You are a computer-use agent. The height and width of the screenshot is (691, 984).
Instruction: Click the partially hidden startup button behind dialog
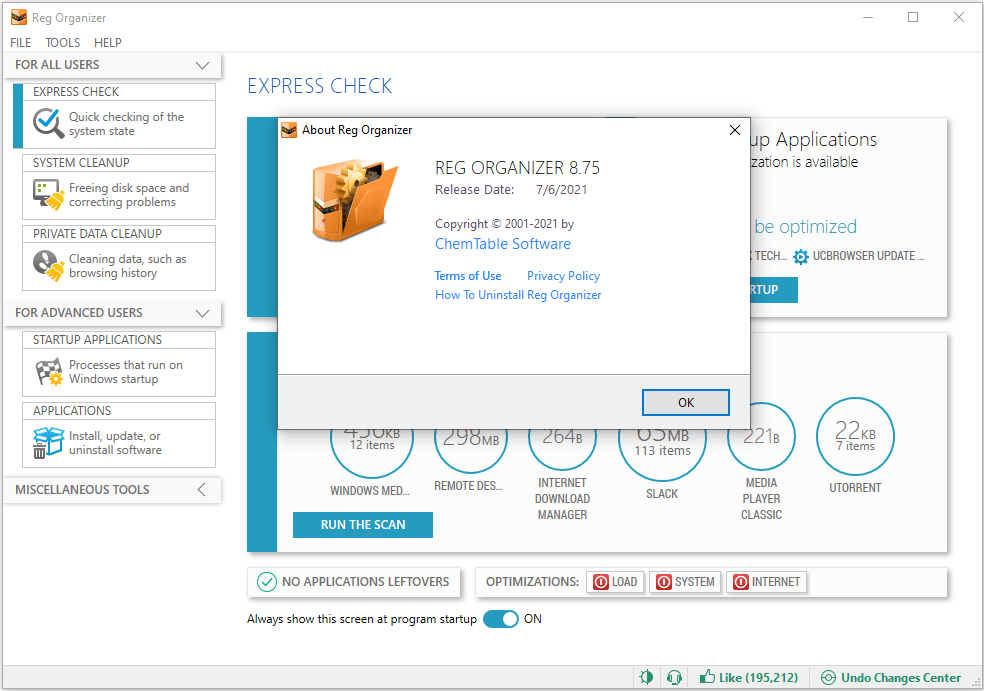(x=774, y=290)
